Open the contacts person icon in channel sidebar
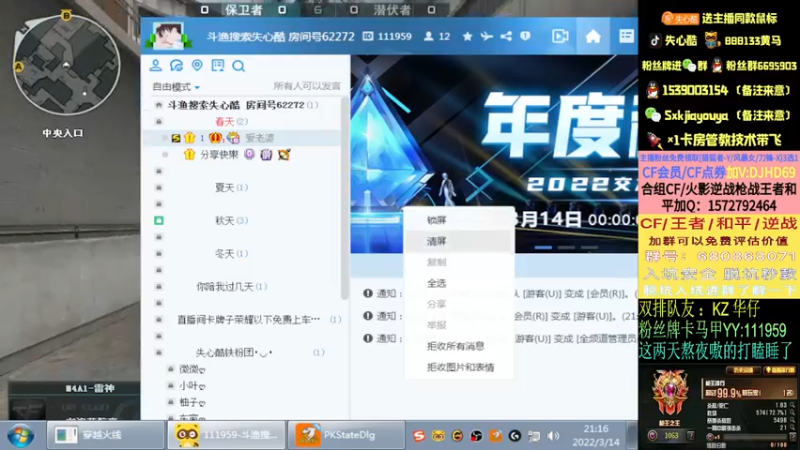The image size is (800, 450). pyautogui.click(x=156, y=65)
